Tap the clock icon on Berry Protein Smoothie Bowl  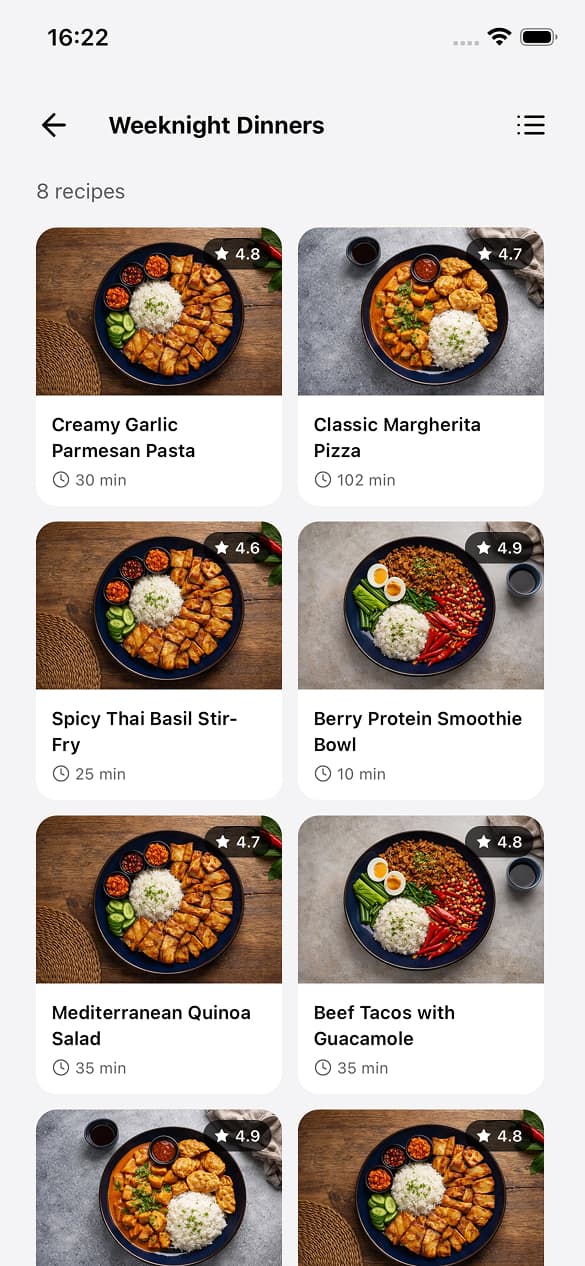tap(323, 774)
